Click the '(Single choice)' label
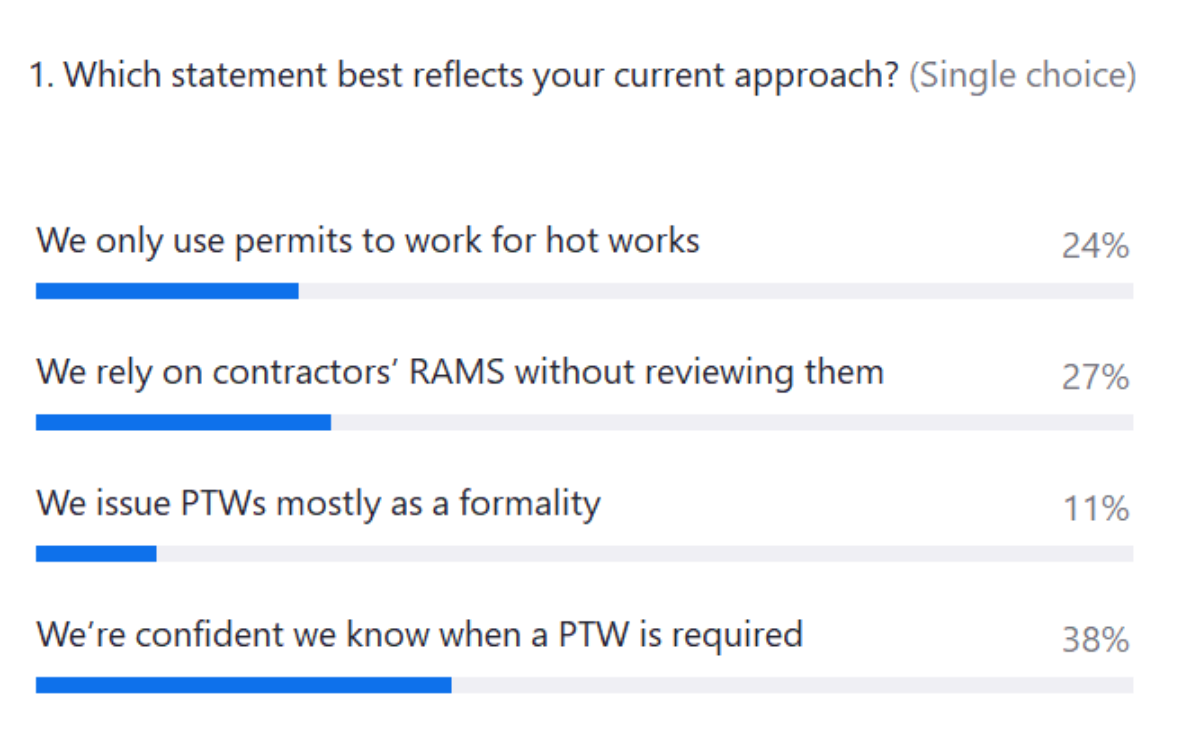Image resolution: width=1200 pixels, height=756 pixels. pyautogui.click(x=1021, y=77)
